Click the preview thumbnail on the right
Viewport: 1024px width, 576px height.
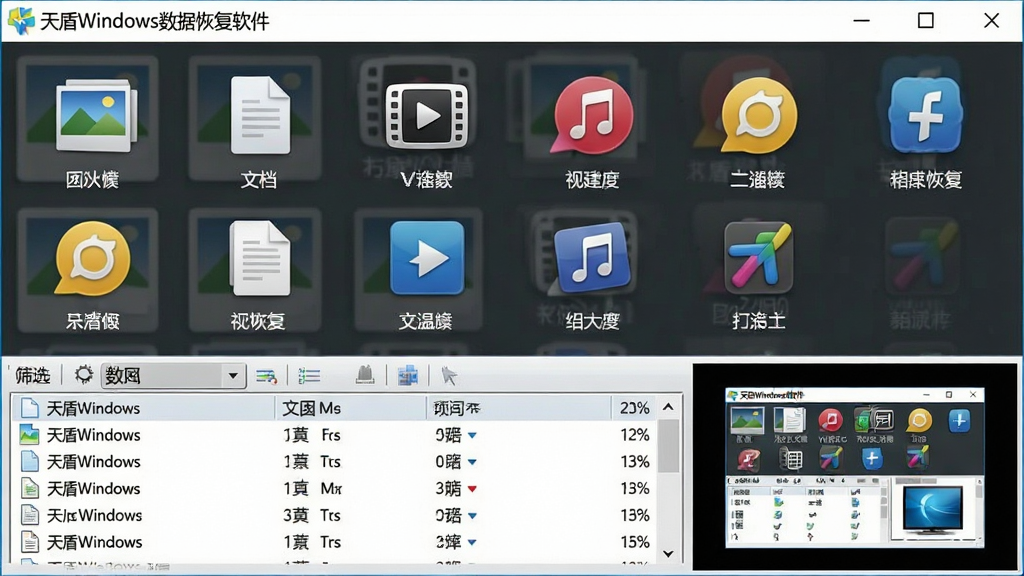tap(854, 467)
